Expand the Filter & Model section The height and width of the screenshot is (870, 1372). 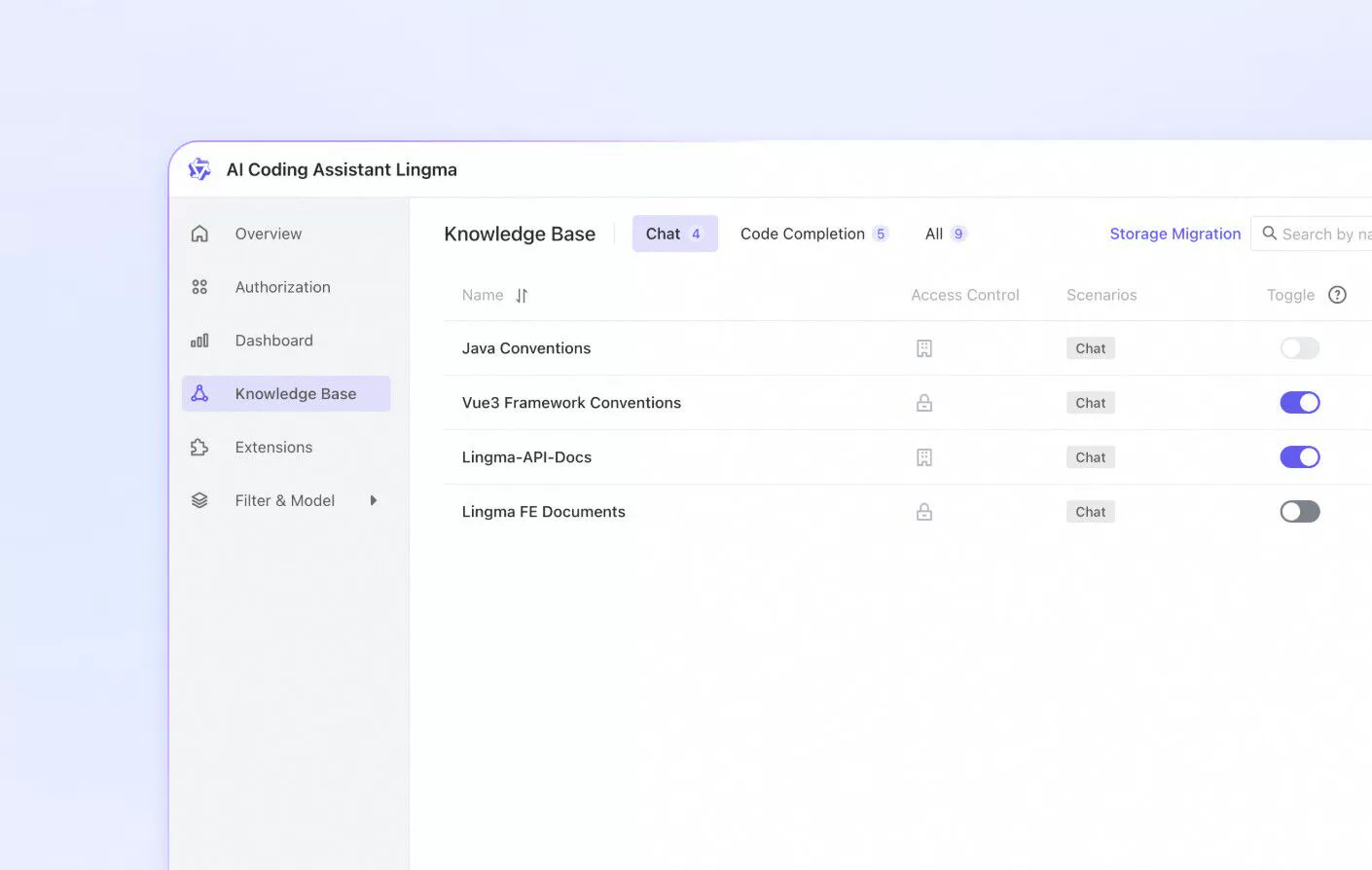(x=373, y=500)
